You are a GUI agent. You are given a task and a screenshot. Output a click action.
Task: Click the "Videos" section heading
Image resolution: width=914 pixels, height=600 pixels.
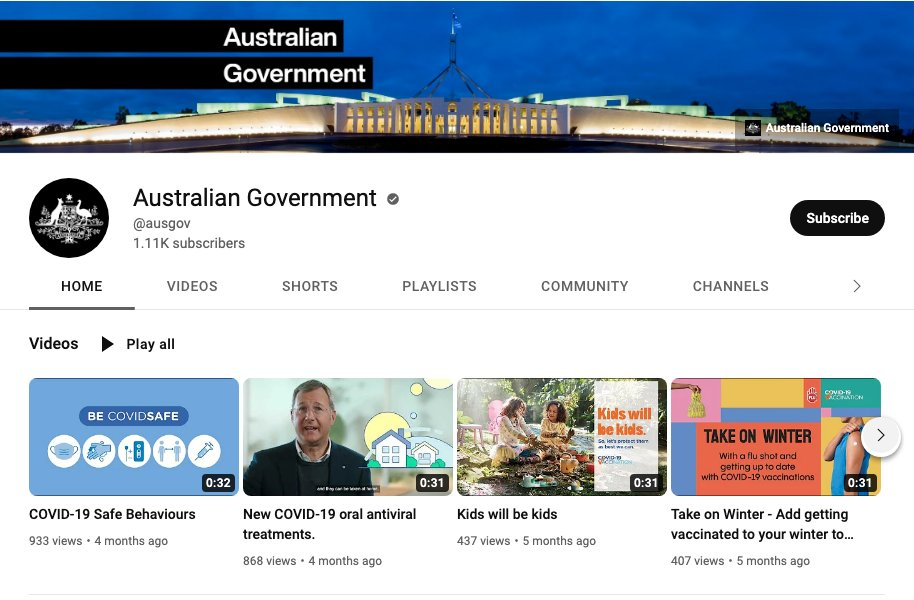pos(54,344)
